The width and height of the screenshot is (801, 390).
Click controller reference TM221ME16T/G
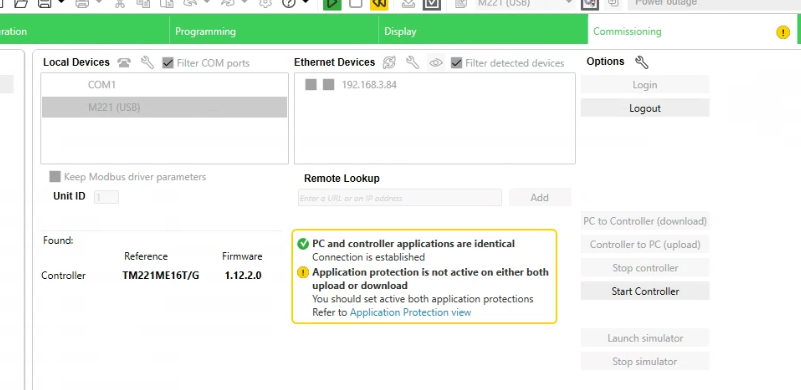[160, 276]
